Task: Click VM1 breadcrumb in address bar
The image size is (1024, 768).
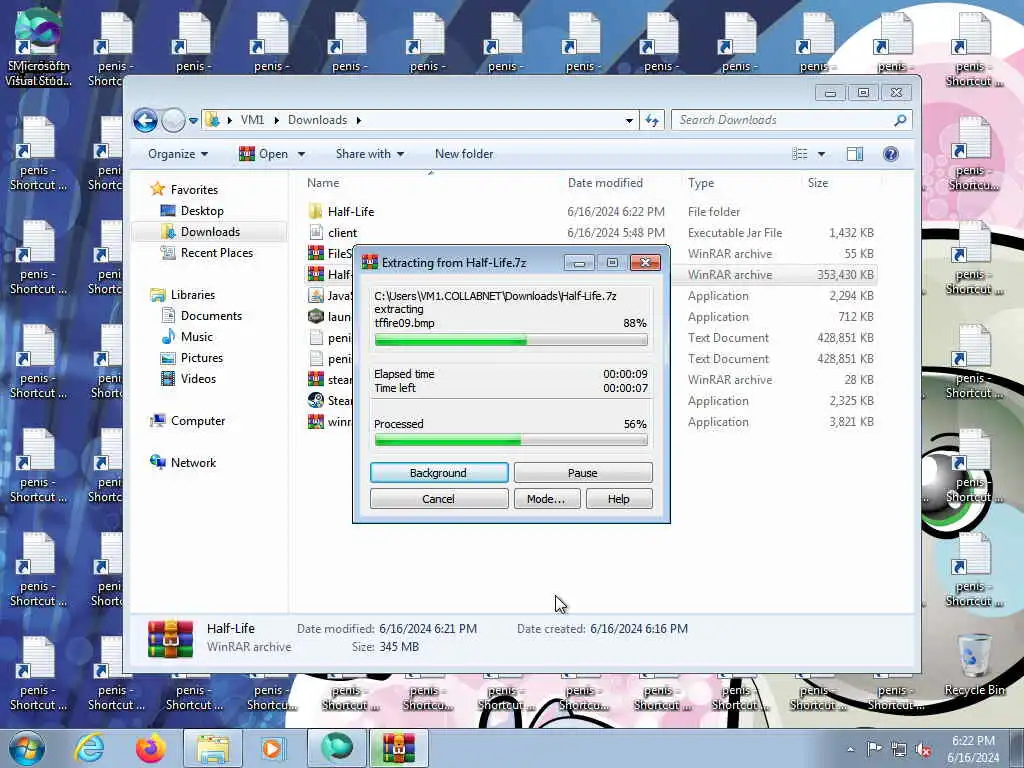Action: (252, 120)
